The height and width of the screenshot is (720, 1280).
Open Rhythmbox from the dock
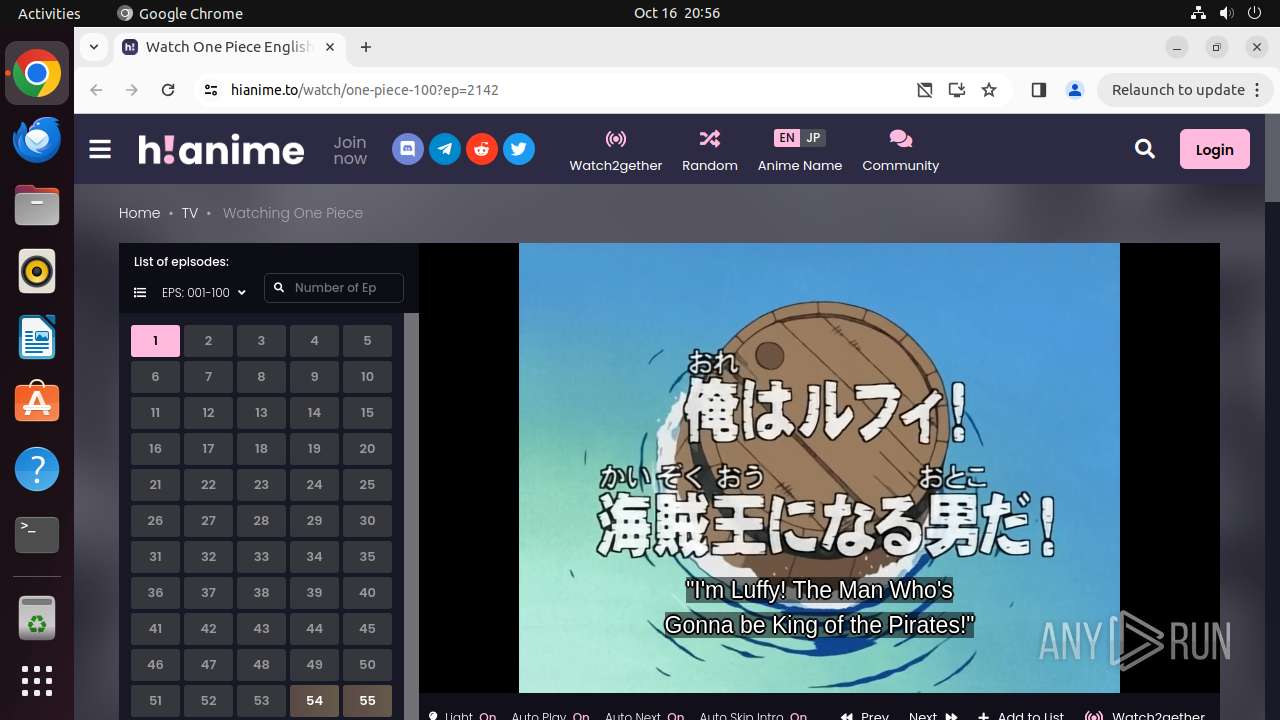click(x=37, y=271)
